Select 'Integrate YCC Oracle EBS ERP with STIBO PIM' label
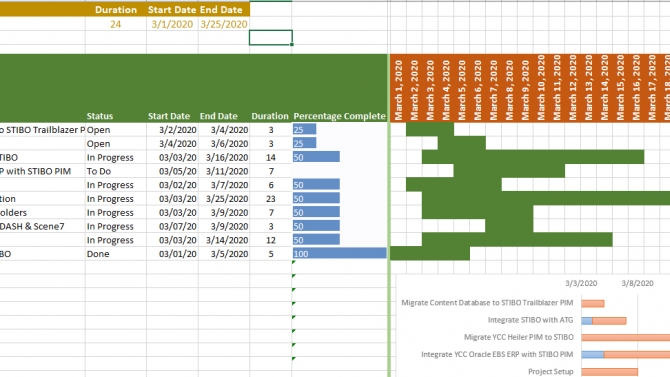670x377 pixels. [x=497, y=354]
